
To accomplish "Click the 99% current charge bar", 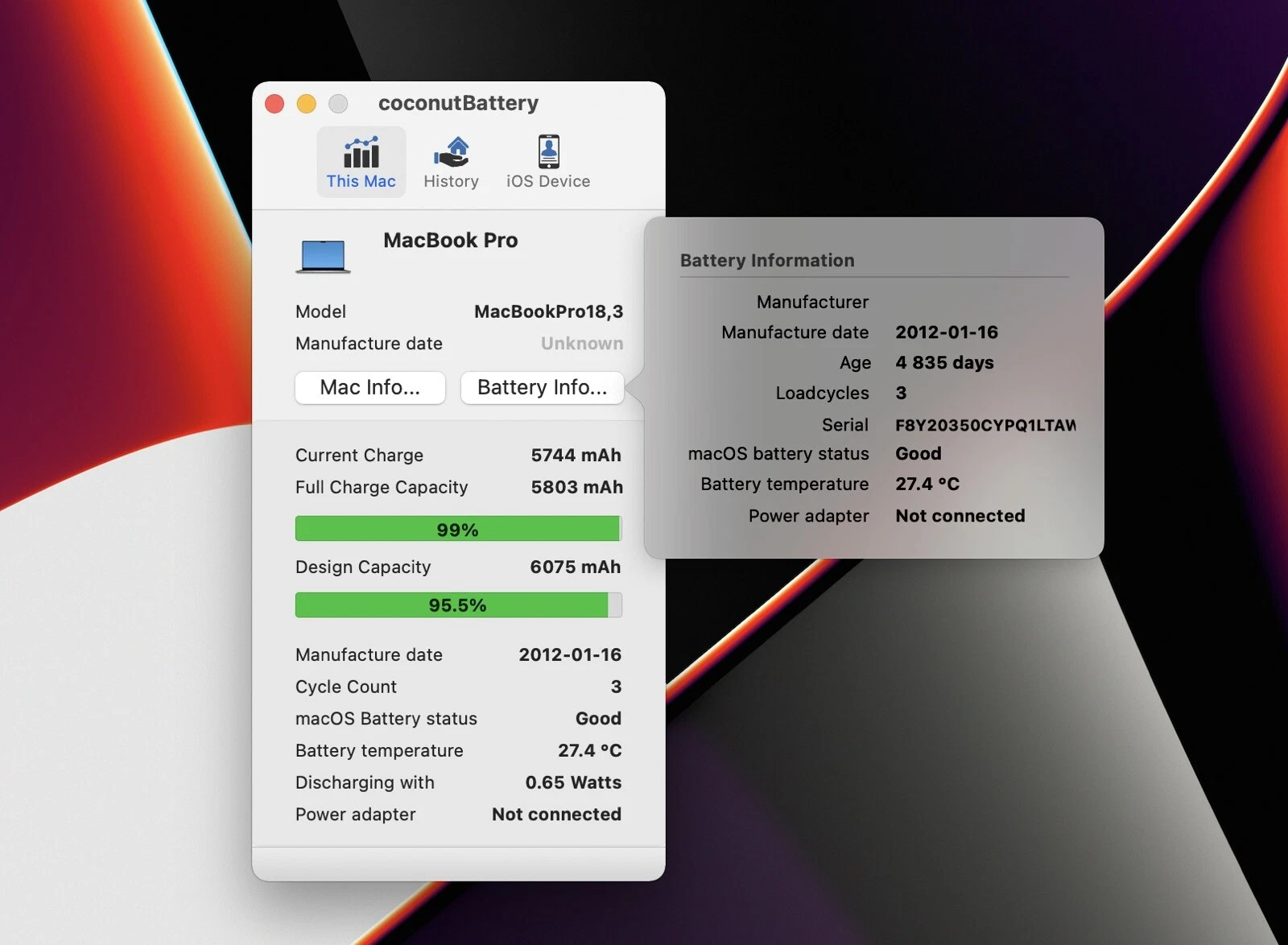I will [458, 529].
